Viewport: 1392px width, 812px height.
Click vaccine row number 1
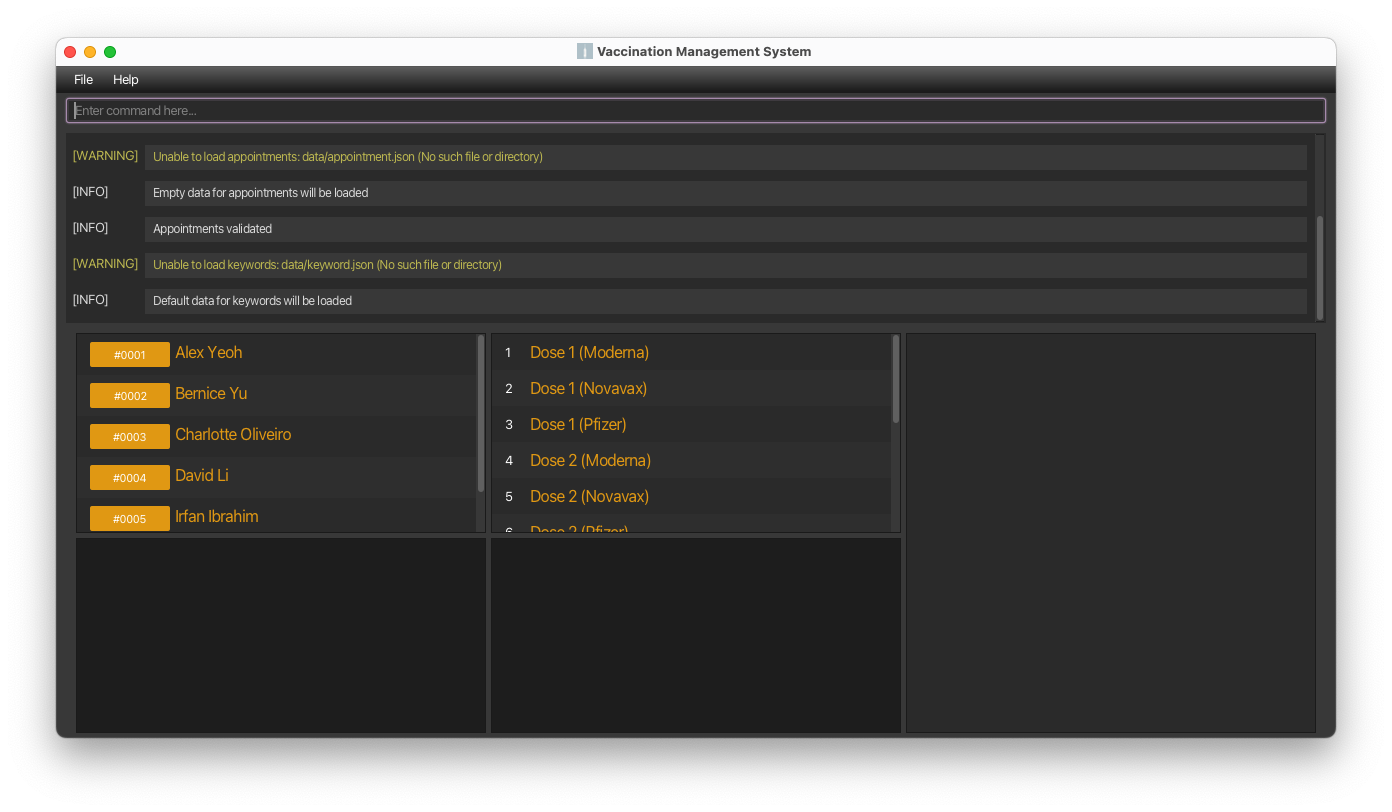(508, 352)
